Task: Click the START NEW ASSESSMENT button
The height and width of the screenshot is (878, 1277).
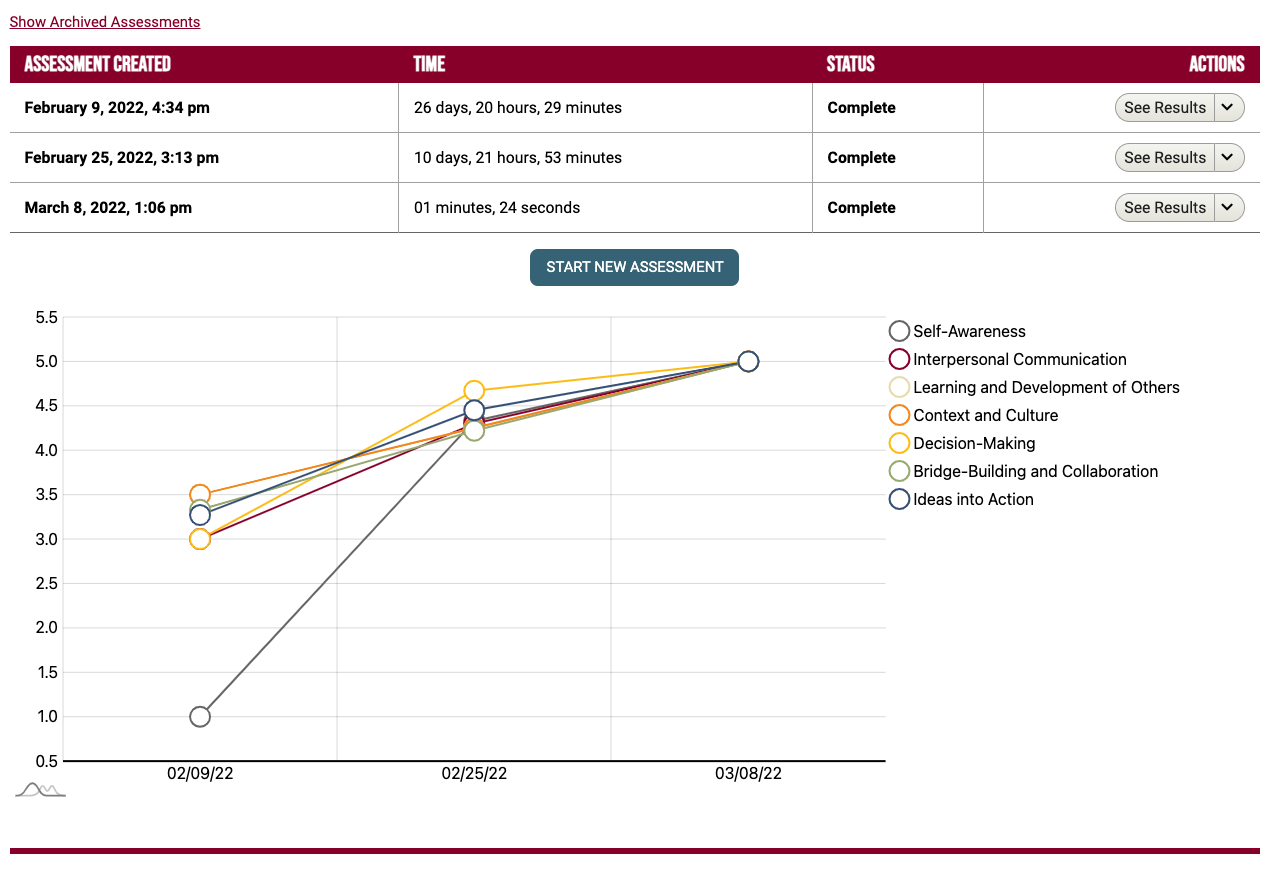Action: pos(634,267)
